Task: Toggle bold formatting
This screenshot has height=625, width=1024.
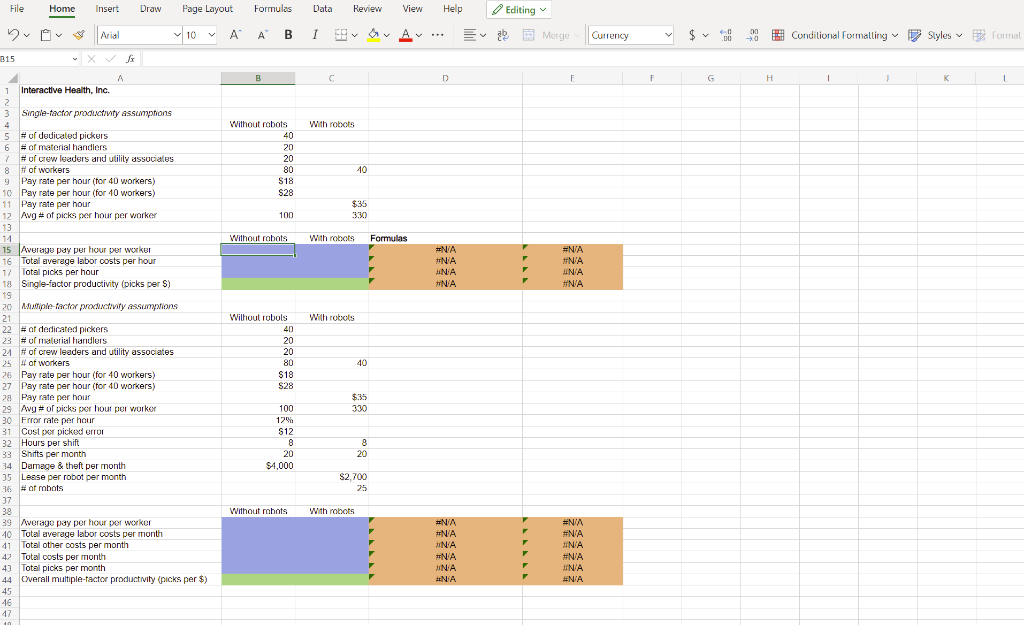Action: (288, 34)
